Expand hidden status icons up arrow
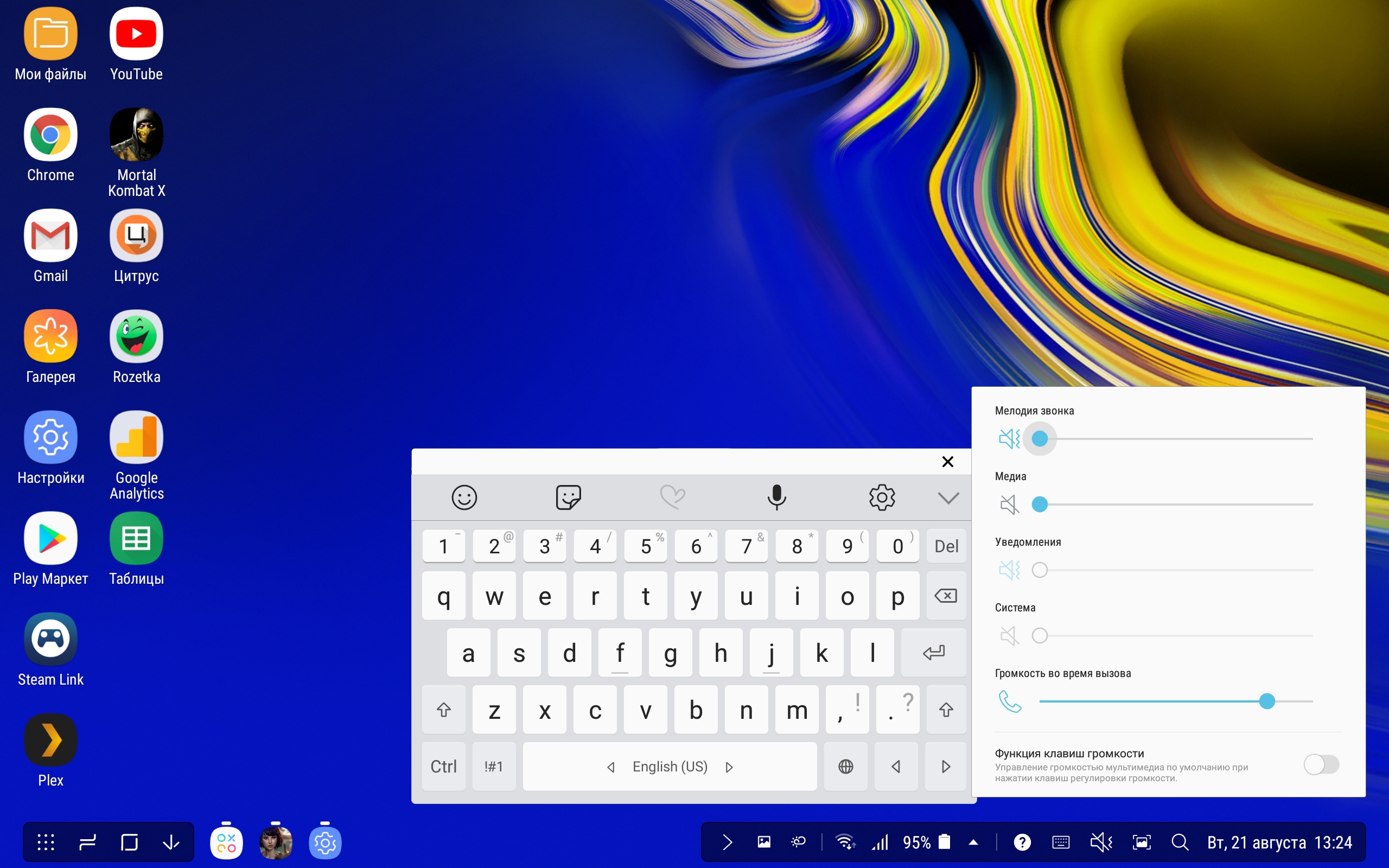 pyautogui.click(x=973, y=842)
